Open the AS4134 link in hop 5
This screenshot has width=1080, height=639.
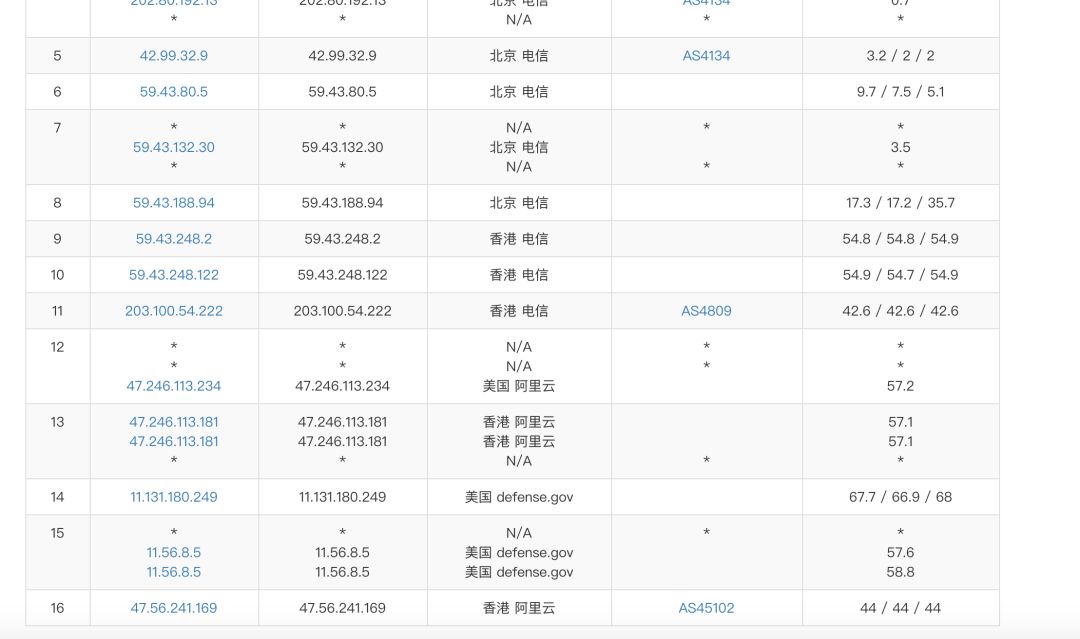click(x=706, y=56)
